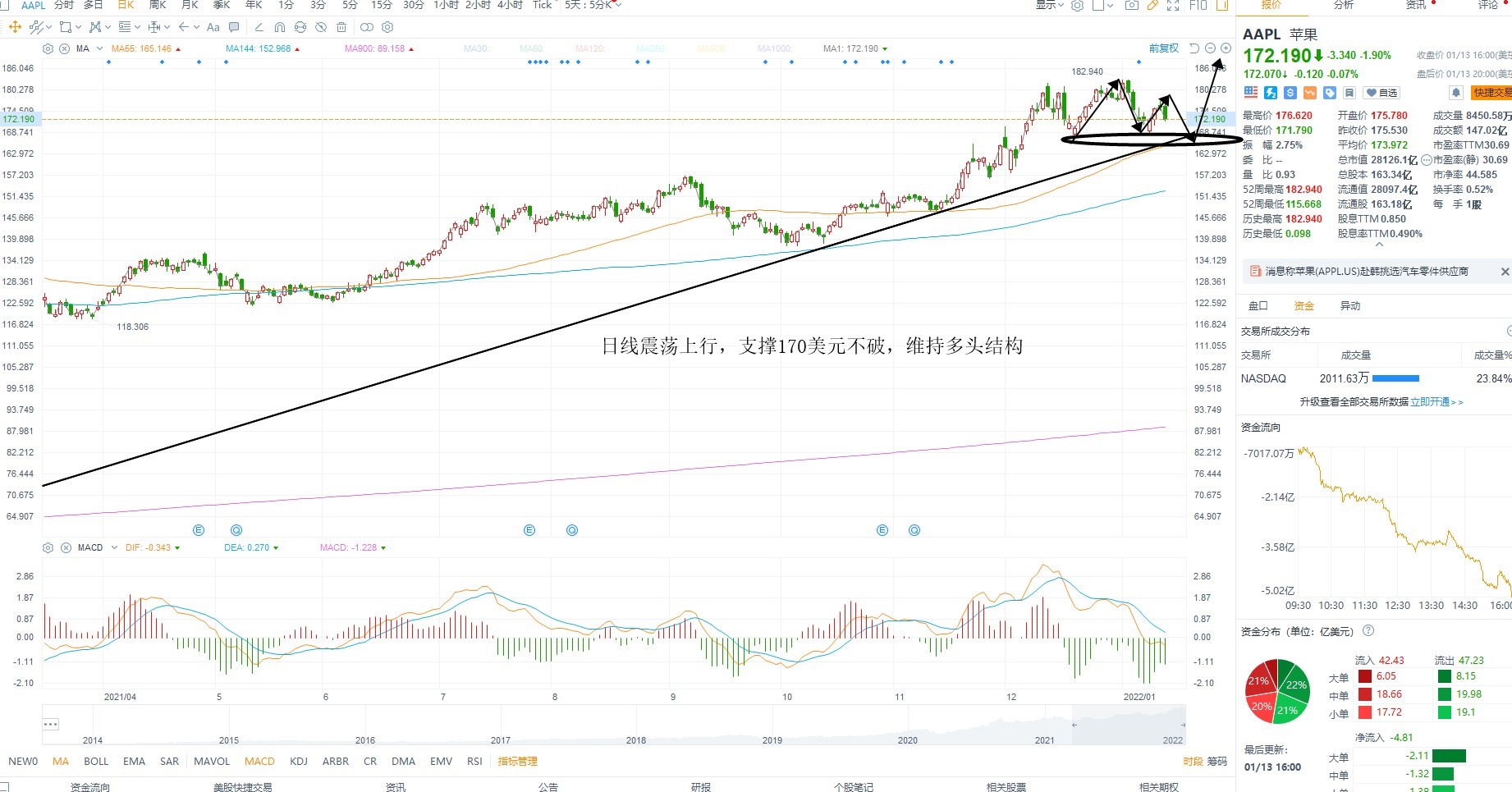Collapse the quote details chevron

point(1379,245)
